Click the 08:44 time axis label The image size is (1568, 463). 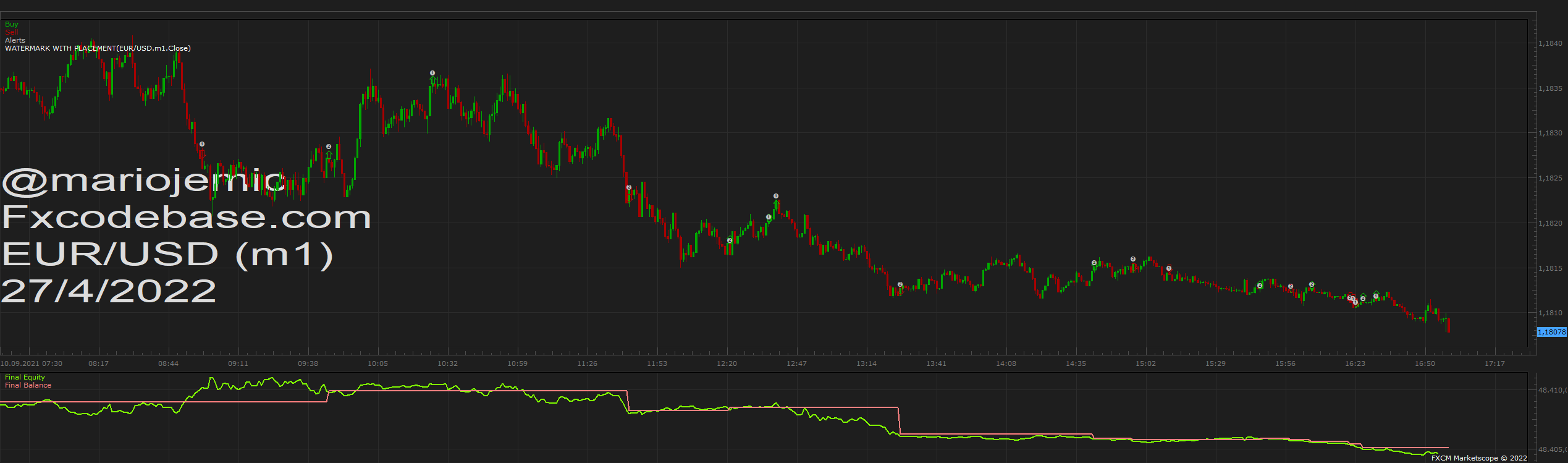point(168,363)
